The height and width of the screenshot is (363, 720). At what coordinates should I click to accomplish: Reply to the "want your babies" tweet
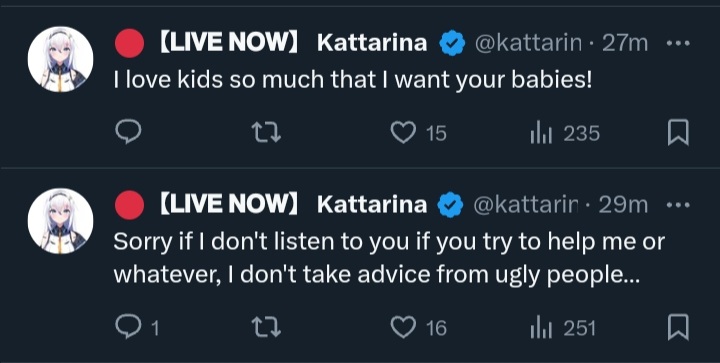click(127, 133)
